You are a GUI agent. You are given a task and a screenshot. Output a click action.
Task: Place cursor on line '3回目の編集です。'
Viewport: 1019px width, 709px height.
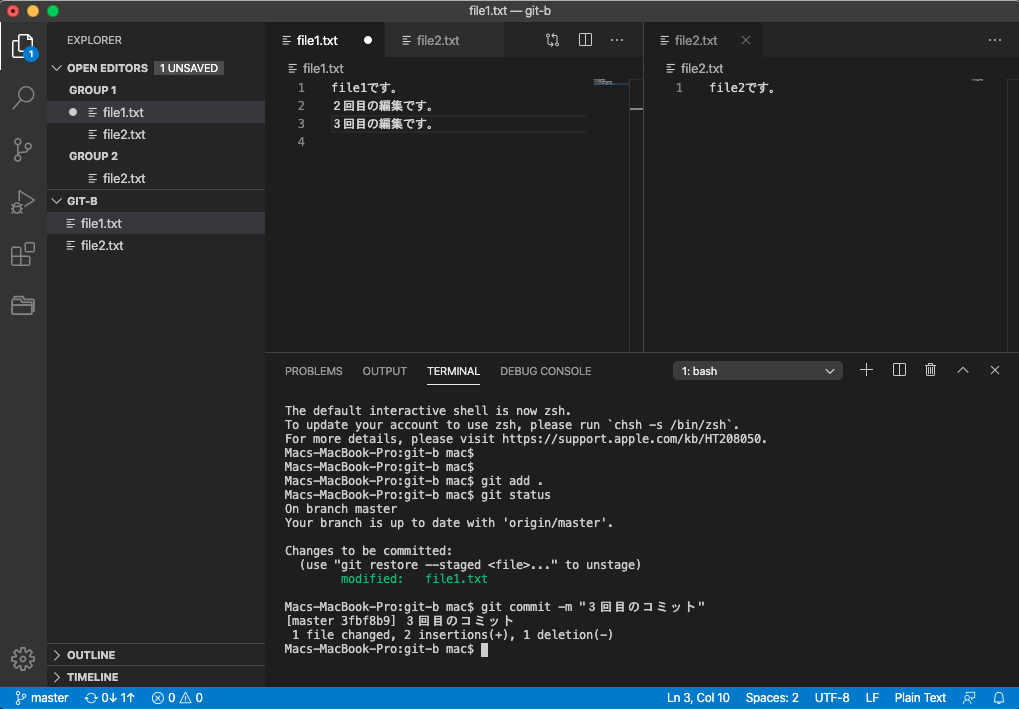(x=382, y=124)
